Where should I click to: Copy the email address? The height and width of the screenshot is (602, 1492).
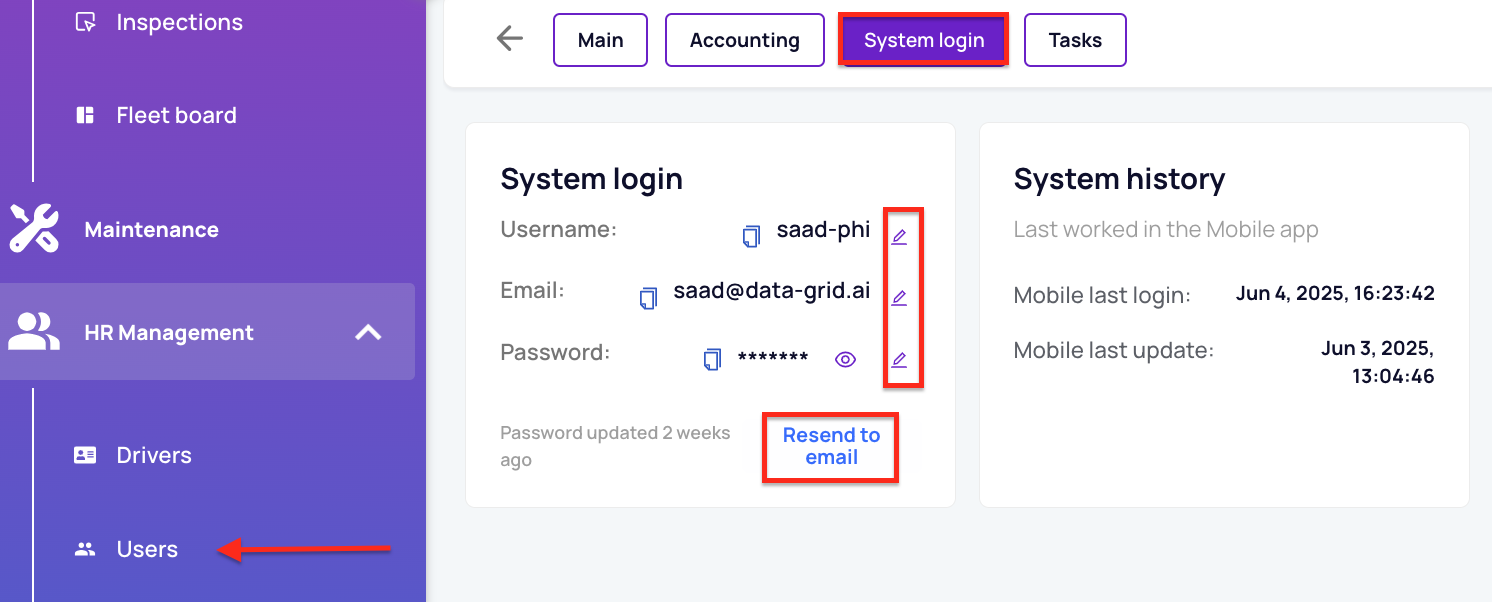click(x=649, y=298)
